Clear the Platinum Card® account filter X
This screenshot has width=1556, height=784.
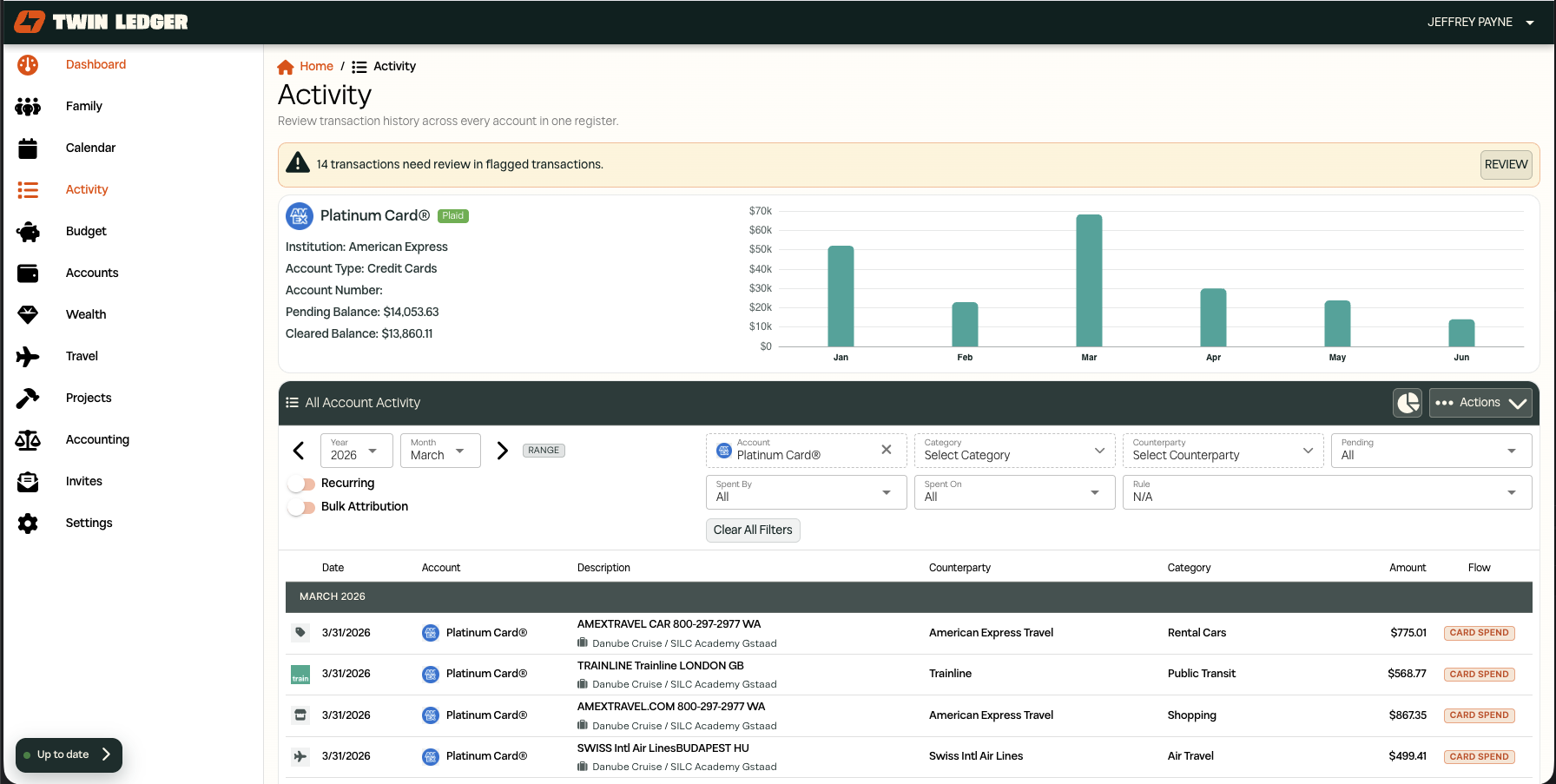tap(887, 450)
